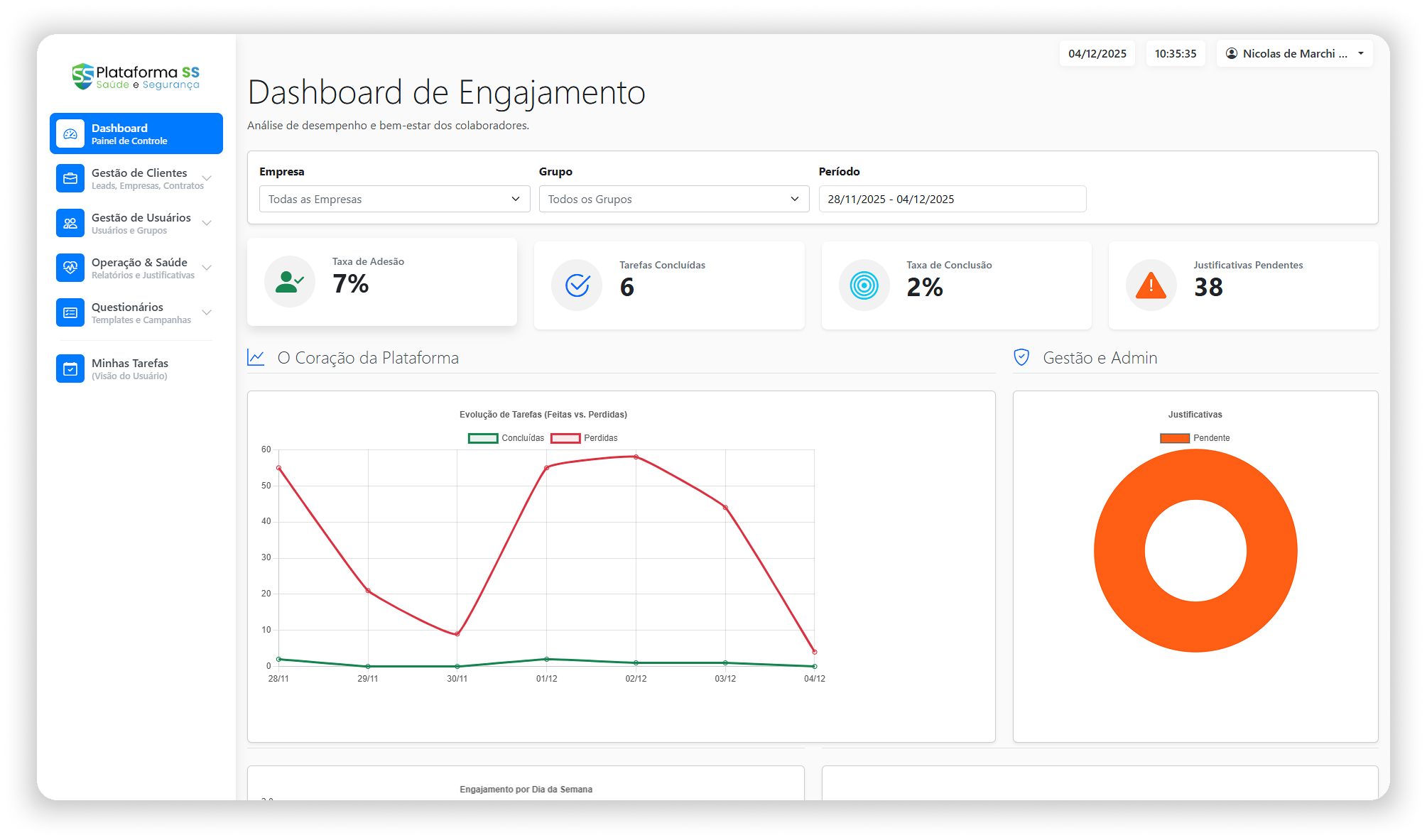Screen dimensions: 1427x840
Task: Click the Operação & Saúde heart icon
Action: click(70, 268)
